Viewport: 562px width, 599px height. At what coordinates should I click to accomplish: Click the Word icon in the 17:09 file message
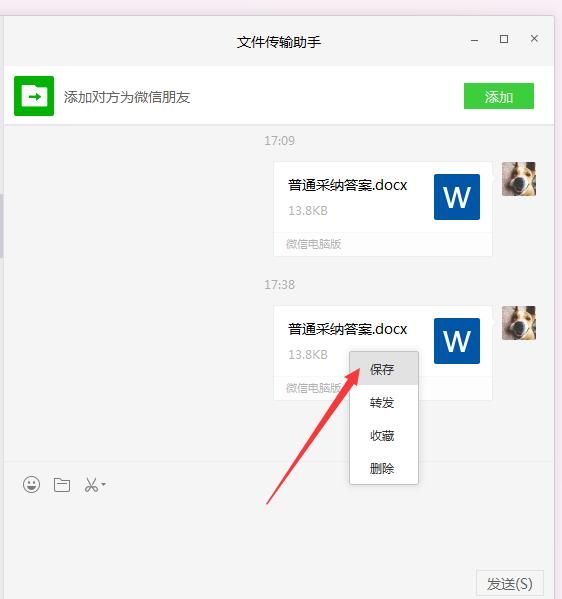(457, 197)
